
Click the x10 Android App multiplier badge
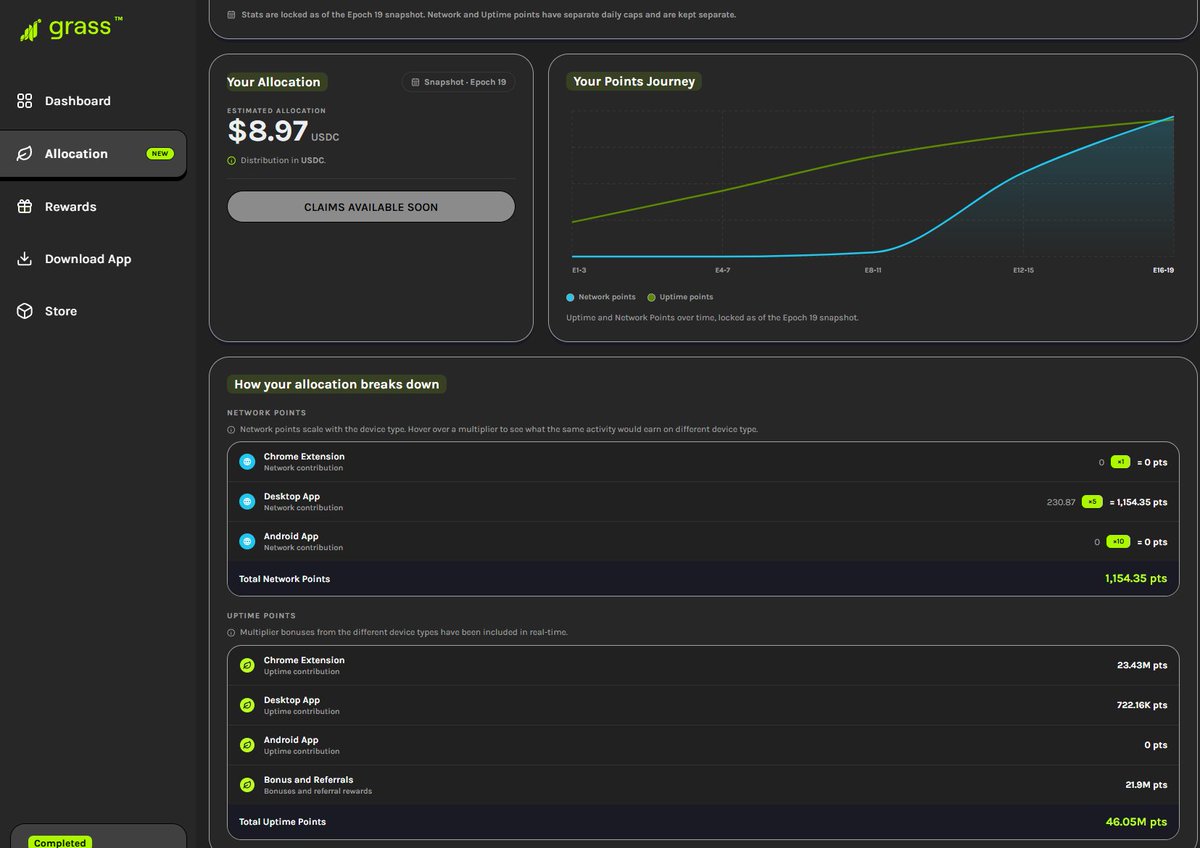click(x=1118, y=542)
